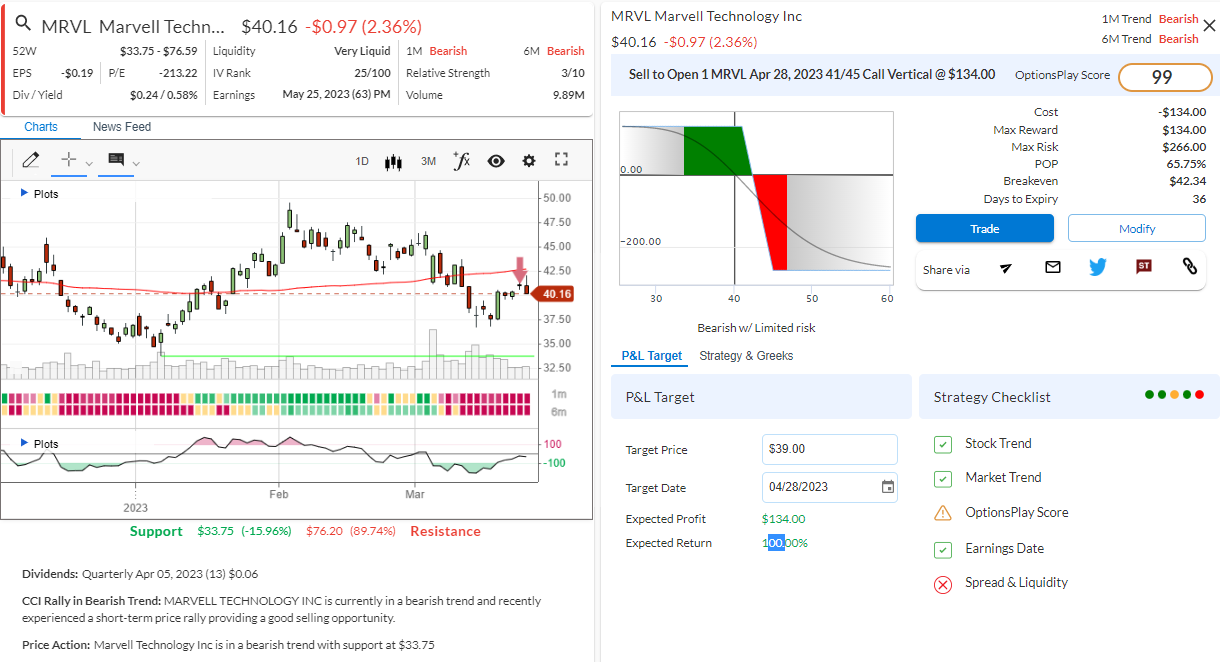
Task: Switch to the Charts tab
Action: (x=41, y=127)
